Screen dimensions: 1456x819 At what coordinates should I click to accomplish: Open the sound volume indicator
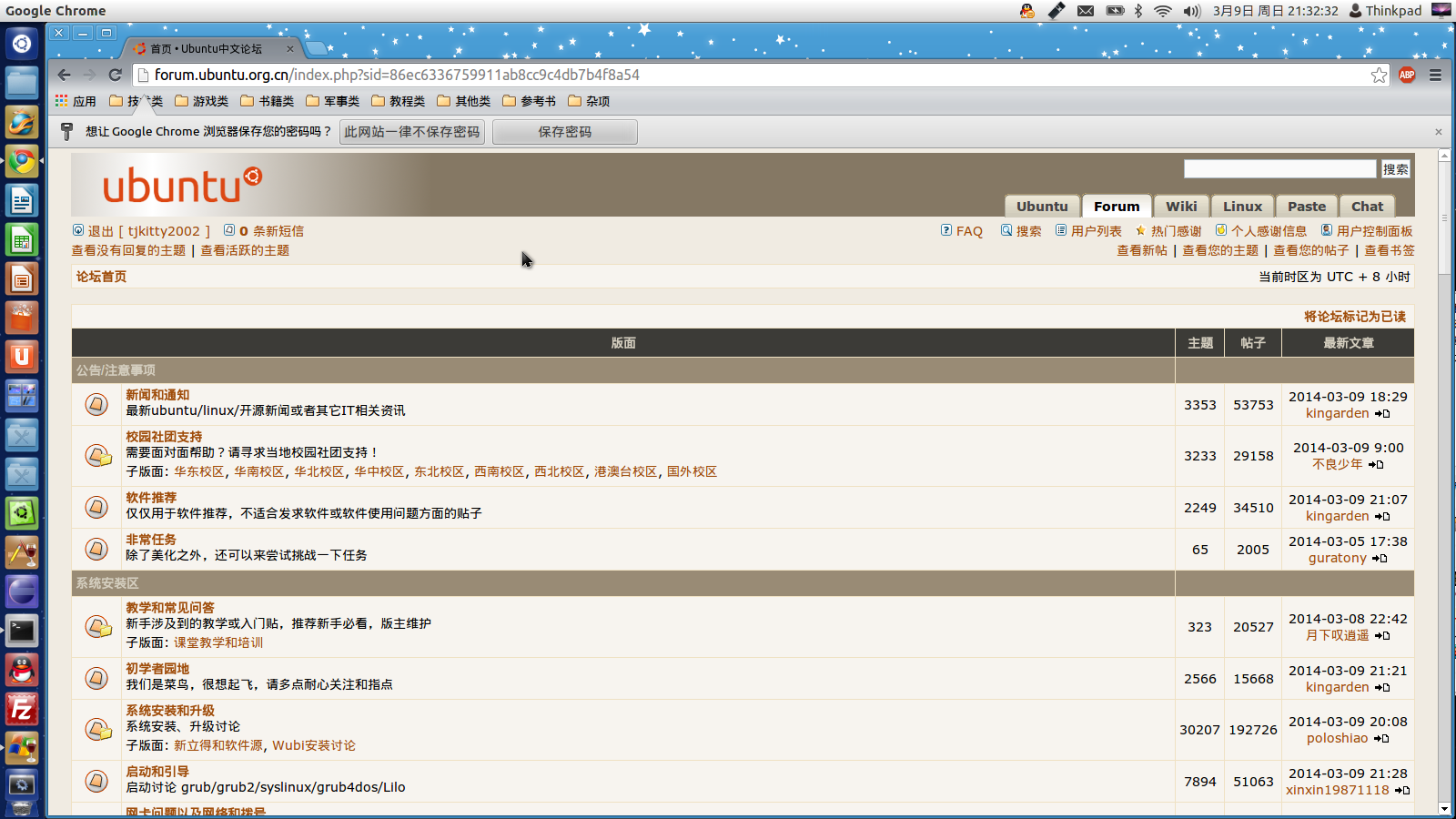[x=1192, y=11]
